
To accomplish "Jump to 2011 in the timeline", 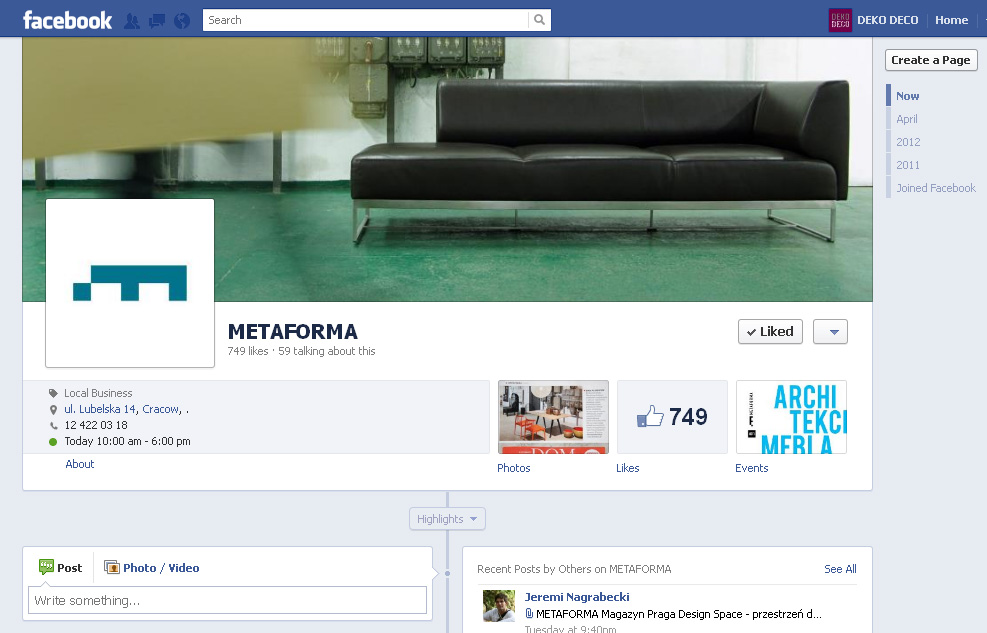I will (x=908, y=165).
